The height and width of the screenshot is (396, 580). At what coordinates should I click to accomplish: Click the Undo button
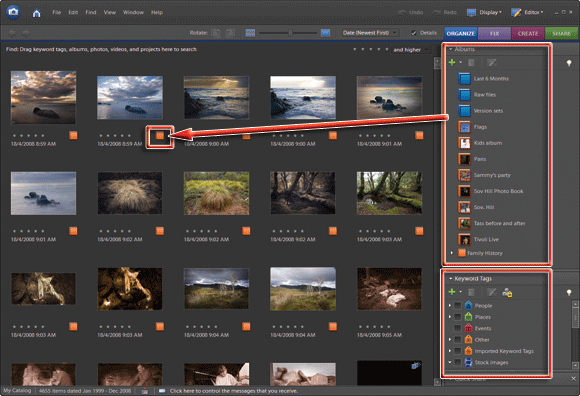click(410, 12)
